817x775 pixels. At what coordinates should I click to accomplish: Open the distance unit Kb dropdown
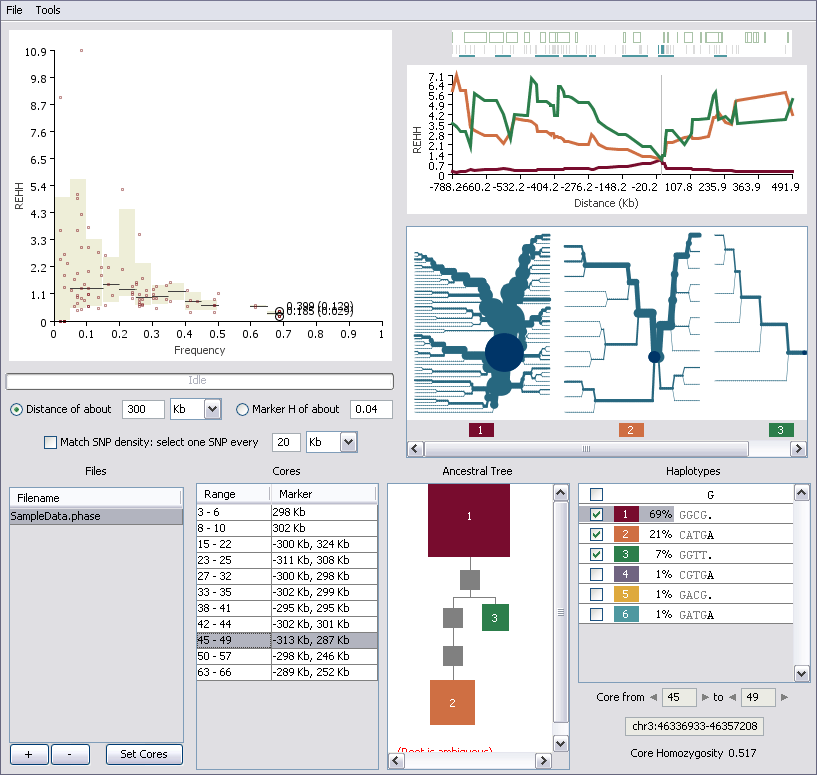coord(211,409)
